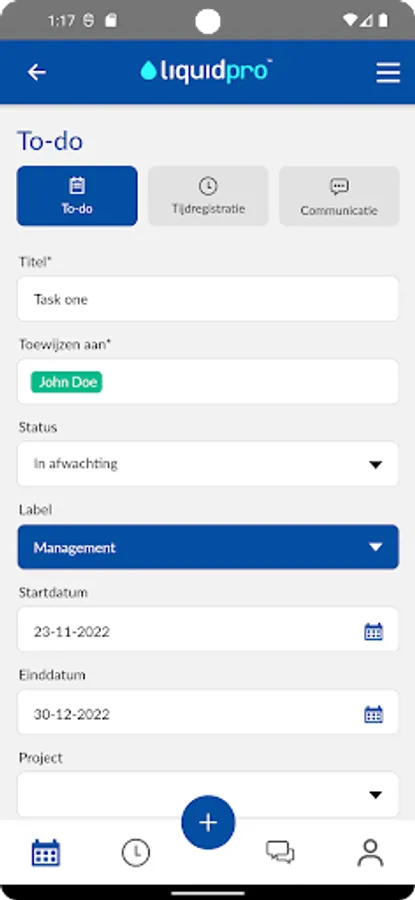Tap the back arrow in header
The height and width of the screenshot is (900, 415).
click(x=37, y=72)
